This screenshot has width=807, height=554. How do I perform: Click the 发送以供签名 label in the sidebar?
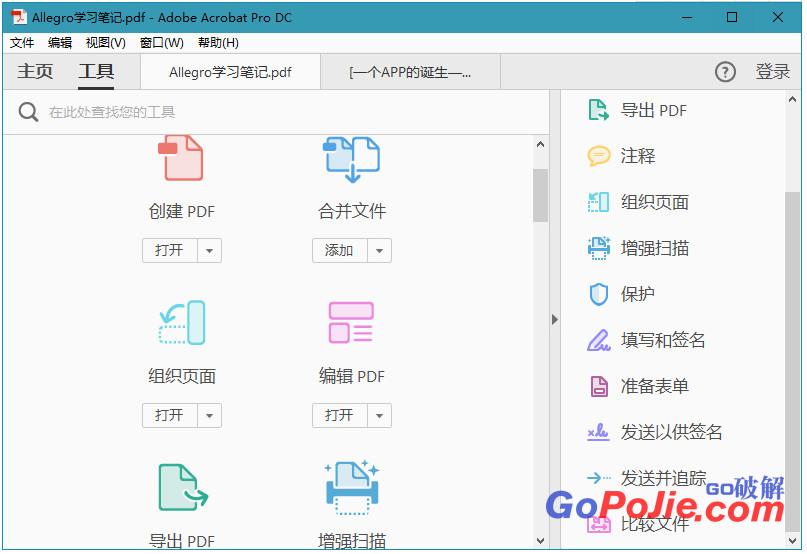[x=671, y=432]
